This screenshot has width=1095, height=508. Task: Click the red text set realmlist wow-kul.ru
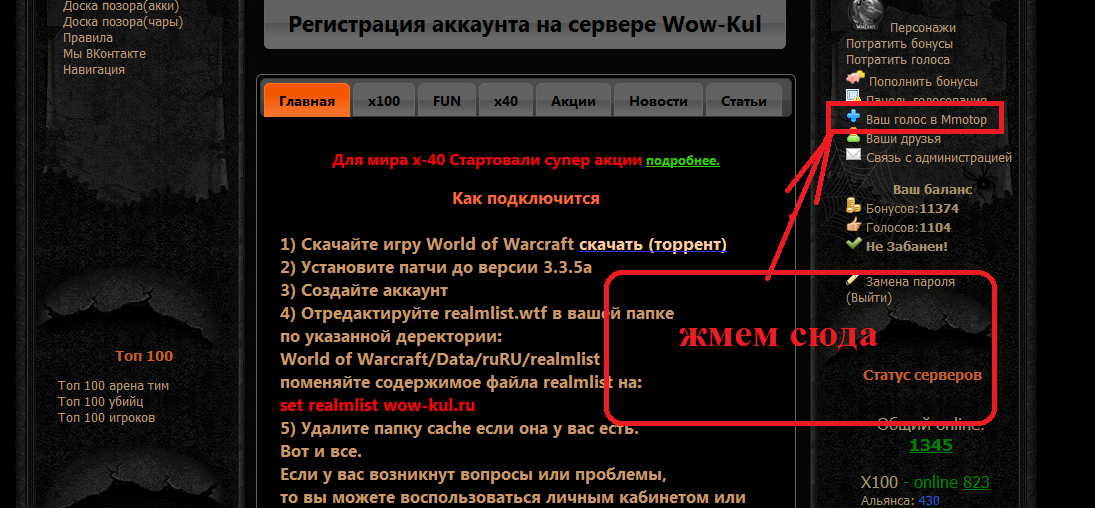[x=378, y=405]
